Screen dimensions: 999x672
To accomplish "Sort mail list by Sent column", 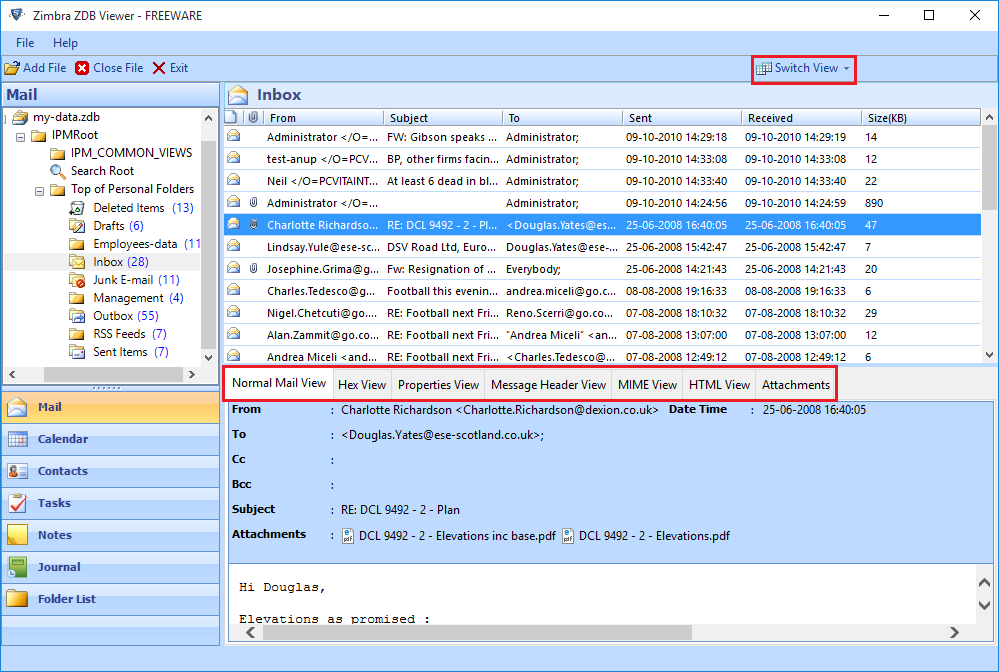I will tap(682, 118).
